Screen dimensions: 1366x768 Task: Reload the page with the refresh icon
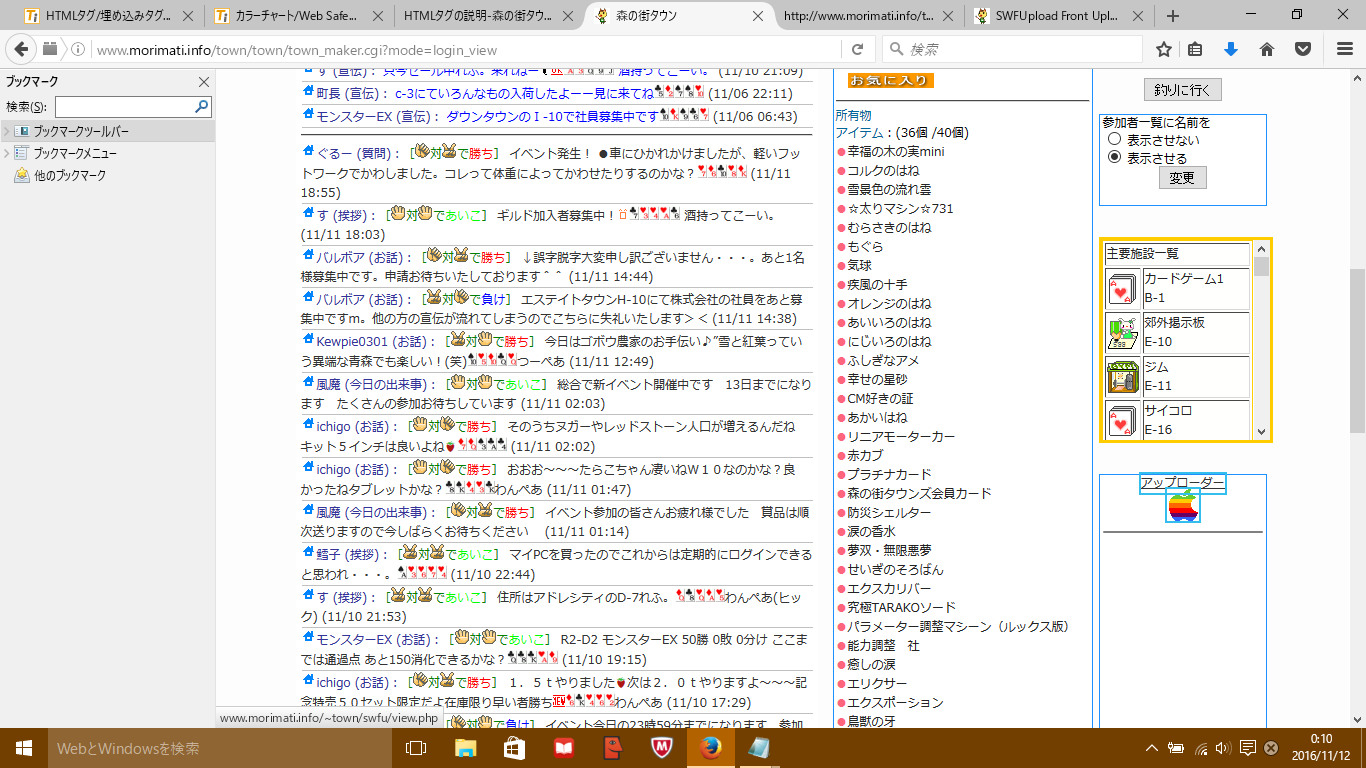(x=857, y=49)
